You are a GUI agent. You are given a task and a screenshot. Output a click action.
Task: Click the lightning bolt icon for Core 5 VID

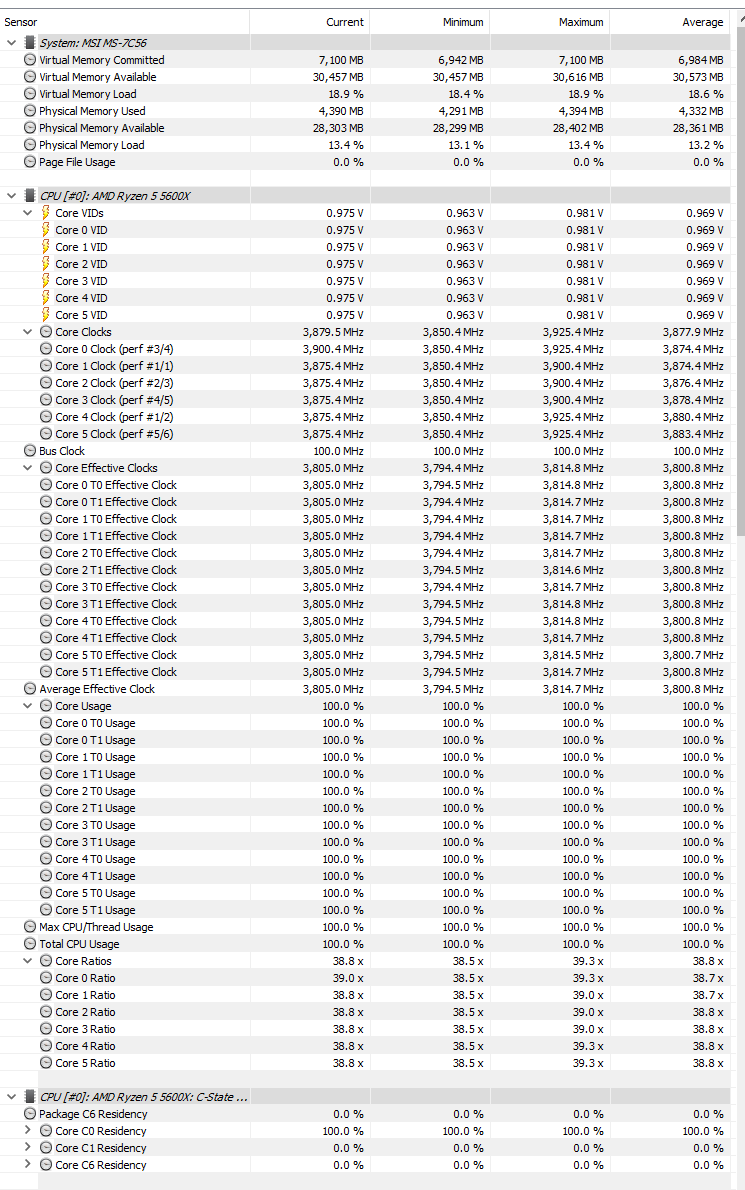(46, 315)
